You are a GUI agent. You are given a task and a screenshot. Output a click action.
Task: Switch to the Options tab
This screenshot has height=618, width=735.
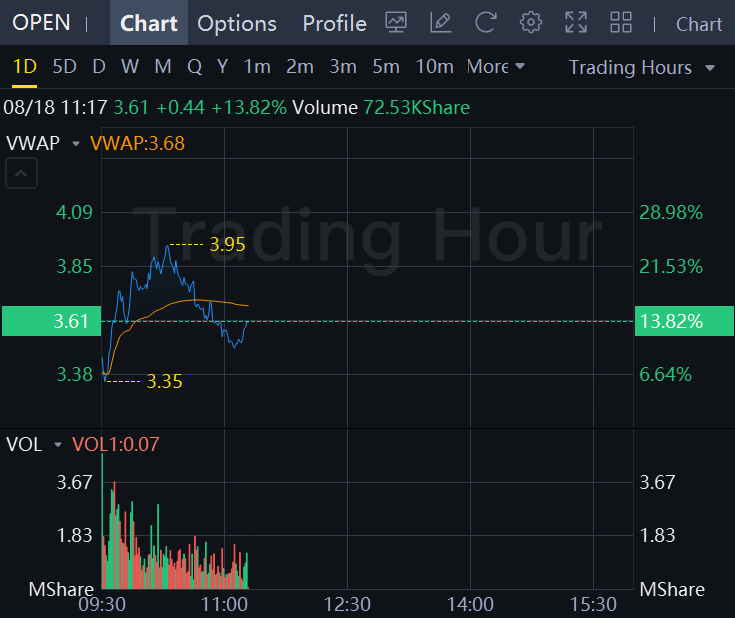237,23
